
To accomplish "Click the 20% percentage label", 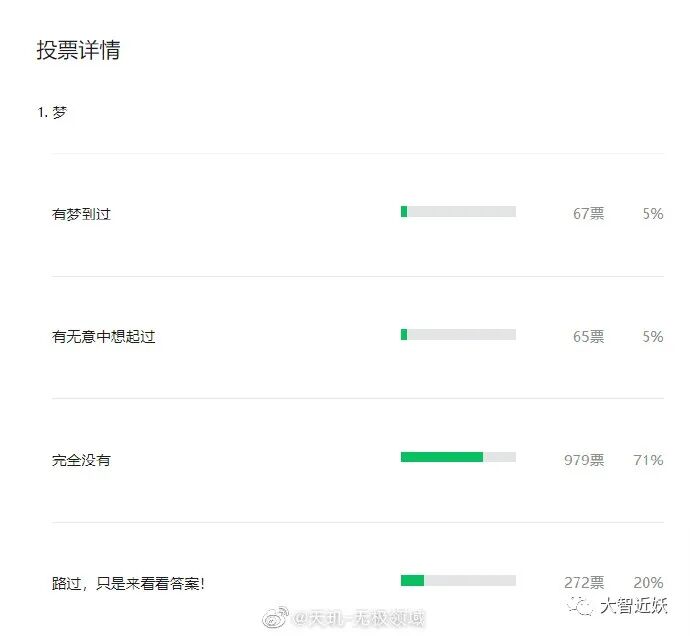I will click(x=648, y=583).
